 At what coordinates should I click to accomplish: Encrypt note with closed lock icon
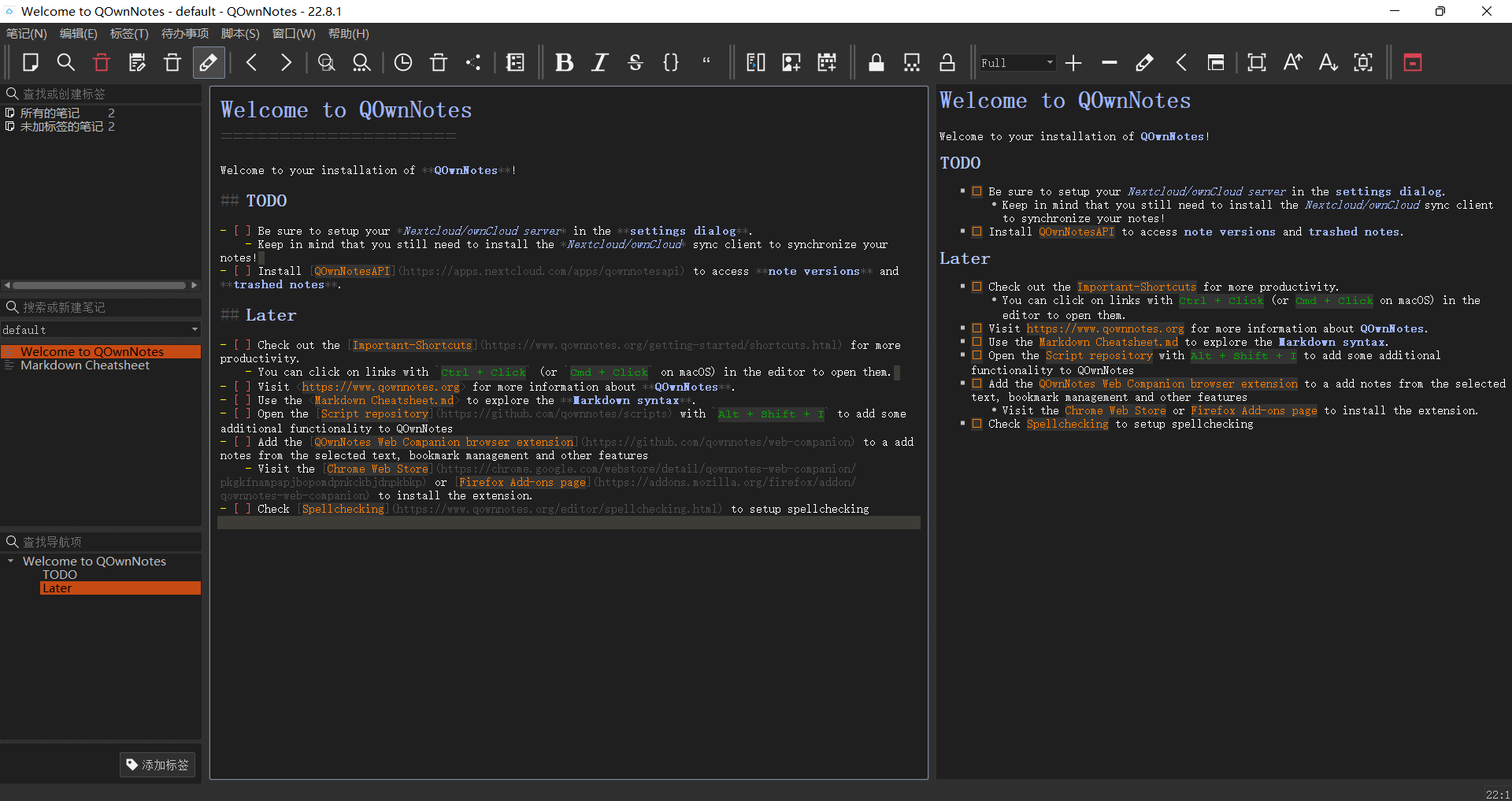tap(876, 62)
